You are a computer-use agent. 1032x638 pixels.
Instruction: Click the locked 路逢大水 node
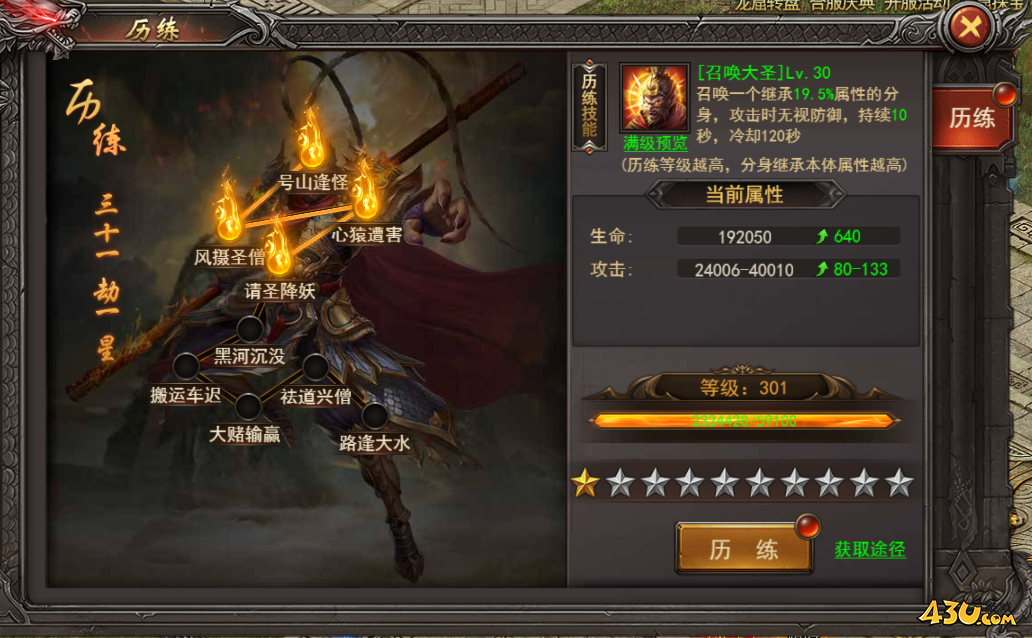(375, 416)
